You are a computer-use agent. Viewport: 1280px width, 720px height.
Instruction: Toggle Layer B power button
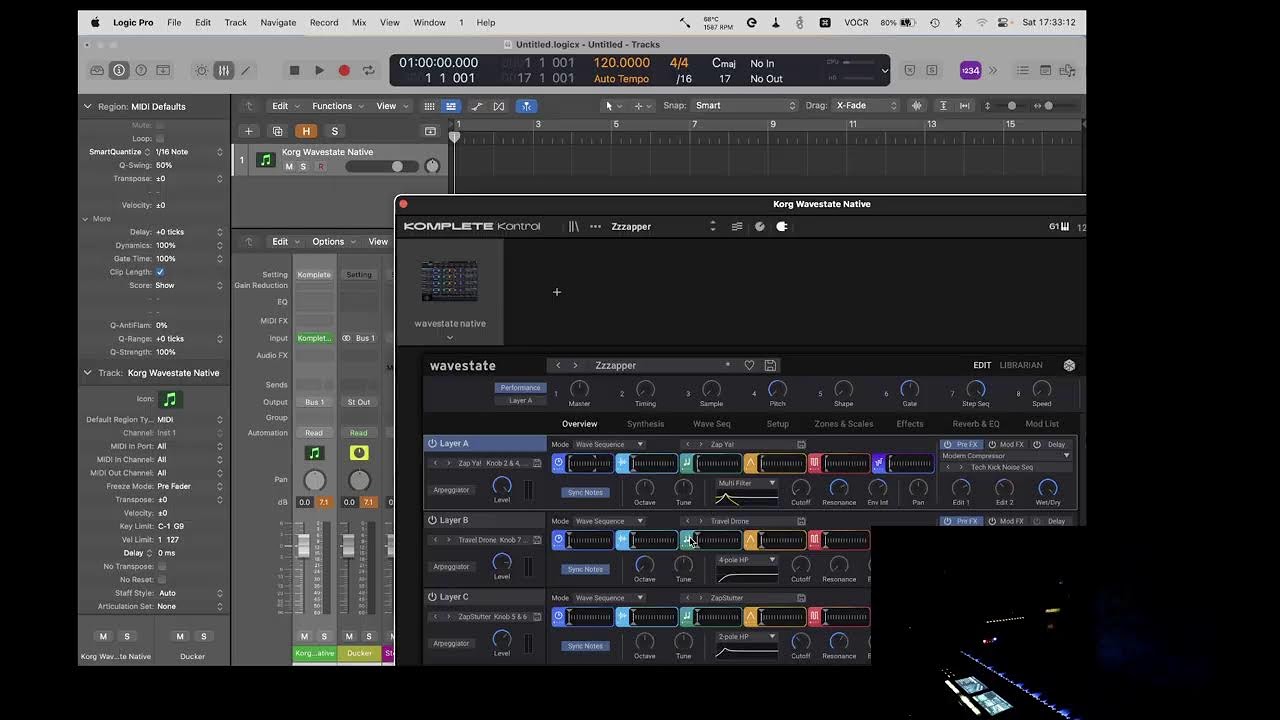(x=432, y=520)
